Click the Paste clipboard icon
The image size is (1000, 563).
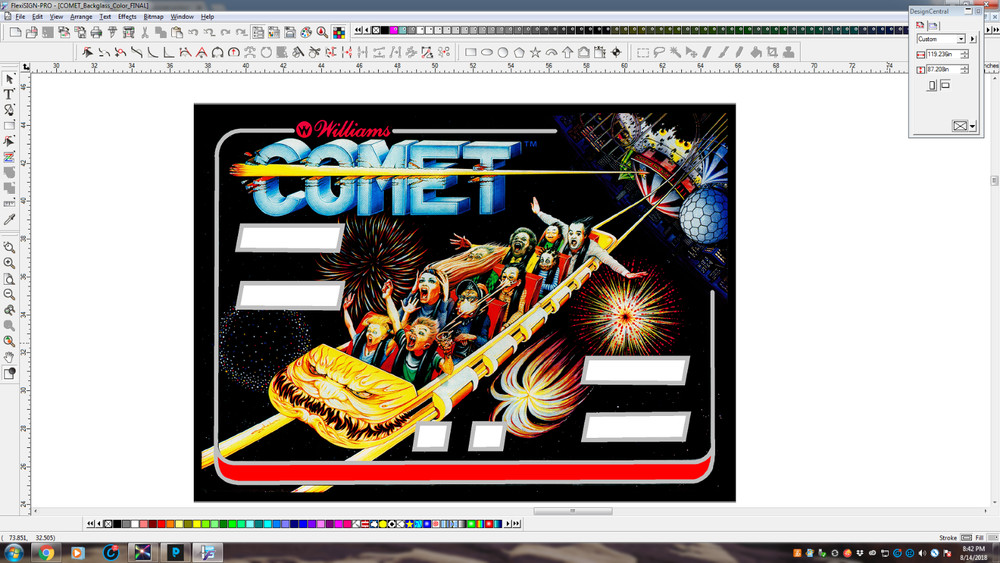tap(177, 32)
